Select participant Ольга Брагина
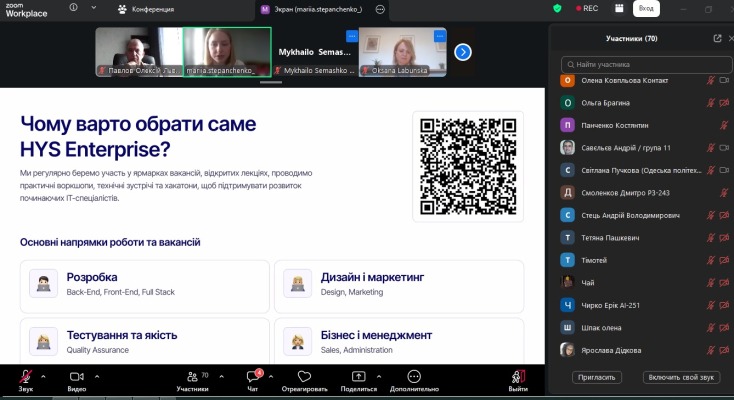The width and height of the screenshot is (734, 400). click(x=645, y=103)
